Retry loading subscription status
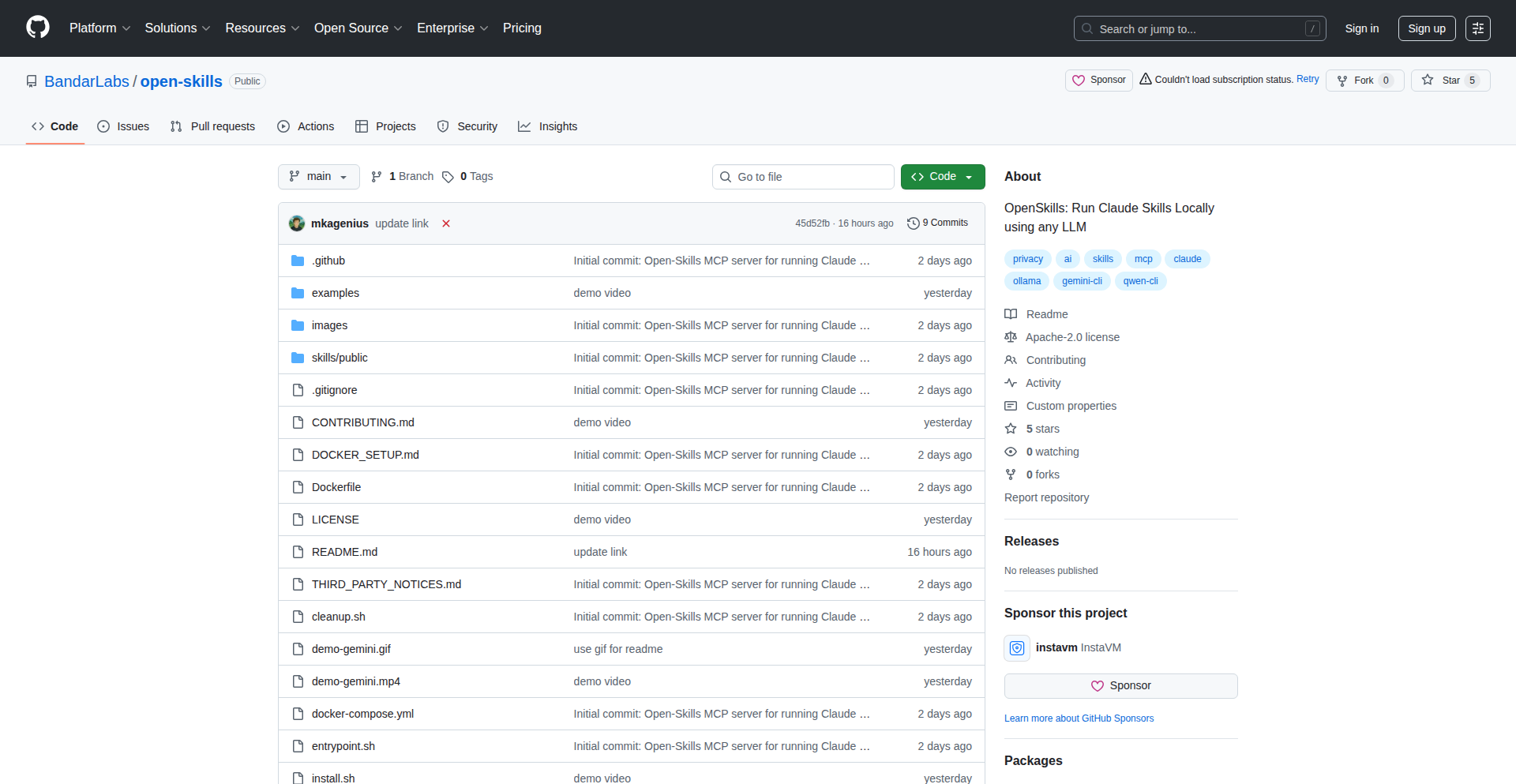Viewport: 1516px width, 784px height. [1308, 79]
